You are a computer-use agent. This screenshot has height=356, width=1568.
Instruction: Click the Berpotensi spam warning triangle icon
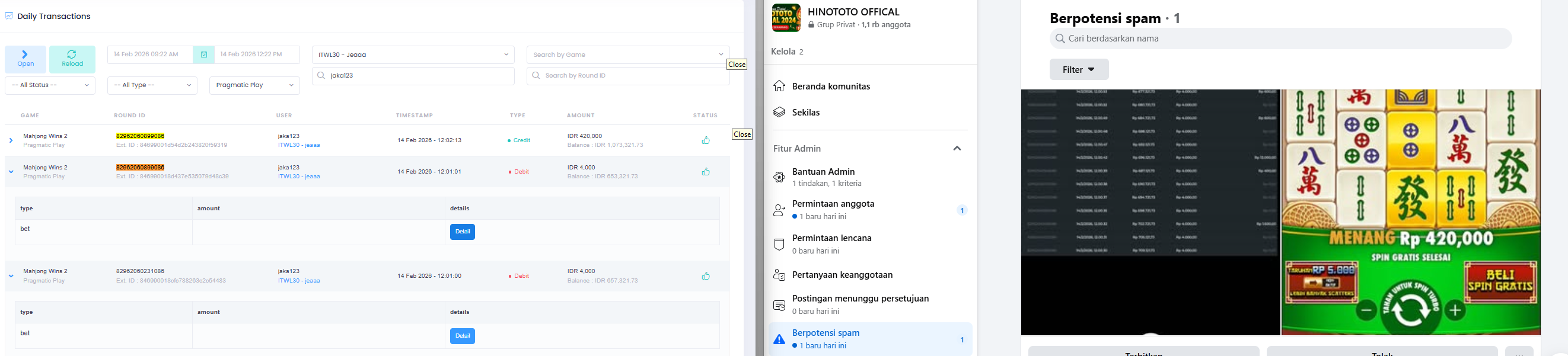pos(779,339)
